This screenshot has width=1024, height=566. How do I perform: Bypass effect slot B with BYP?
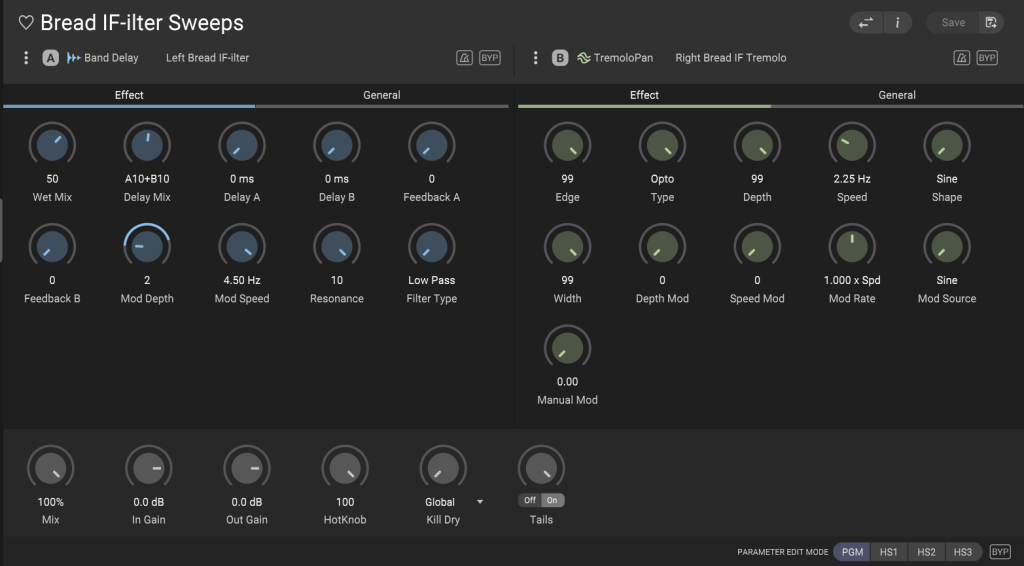click(987, 58)
